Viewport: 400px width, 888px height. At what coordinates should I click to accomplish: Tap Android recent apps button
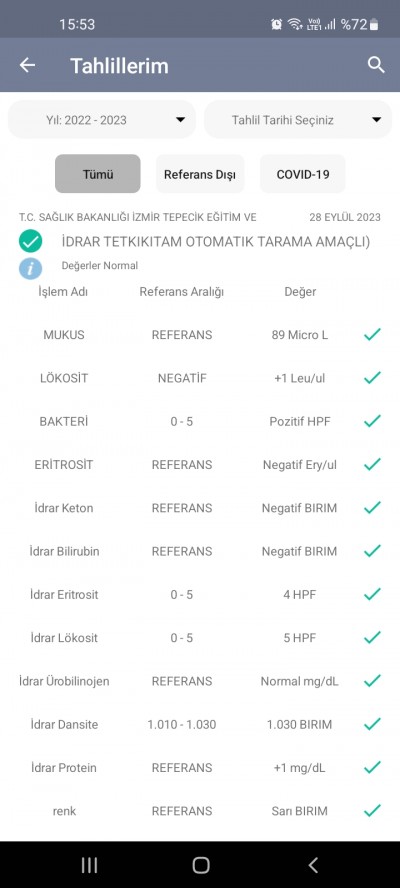(x=89, y=865)
